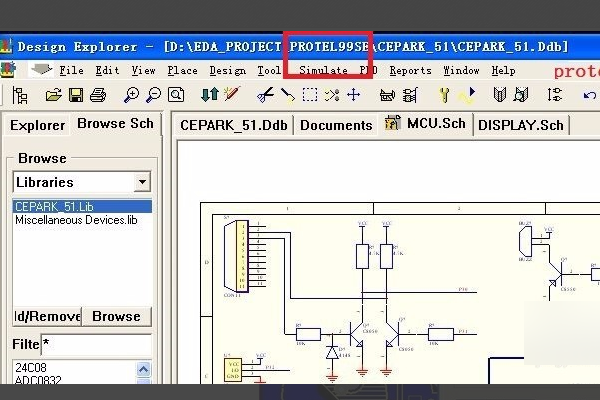Click the paste icon in toolbar
Image resolution: width=600 pixels, height=400 pixels.
pos(287,95)
